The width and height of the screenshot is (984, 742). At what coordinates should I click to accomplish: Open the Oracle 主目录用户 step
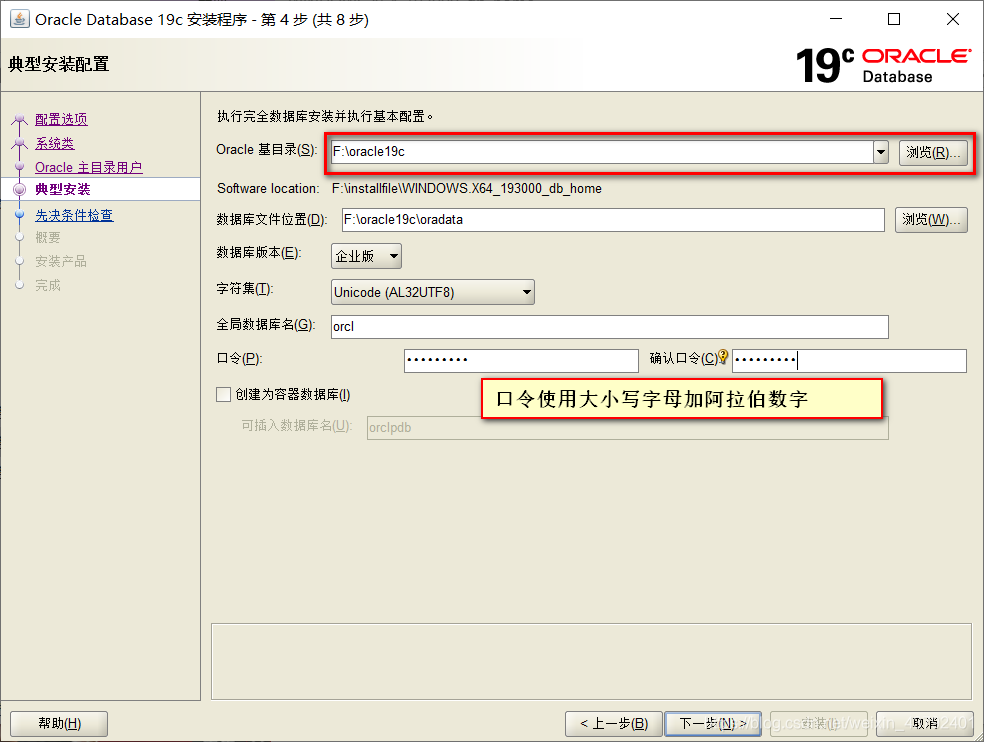tap(88, 168)
